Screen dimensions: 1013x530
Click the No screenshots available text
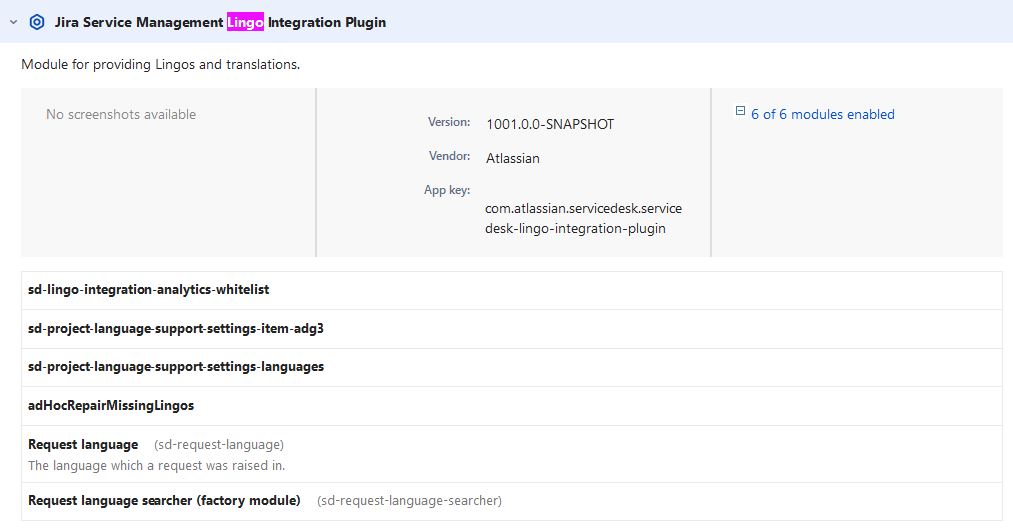pyautogui.click(x=121, y=114)
